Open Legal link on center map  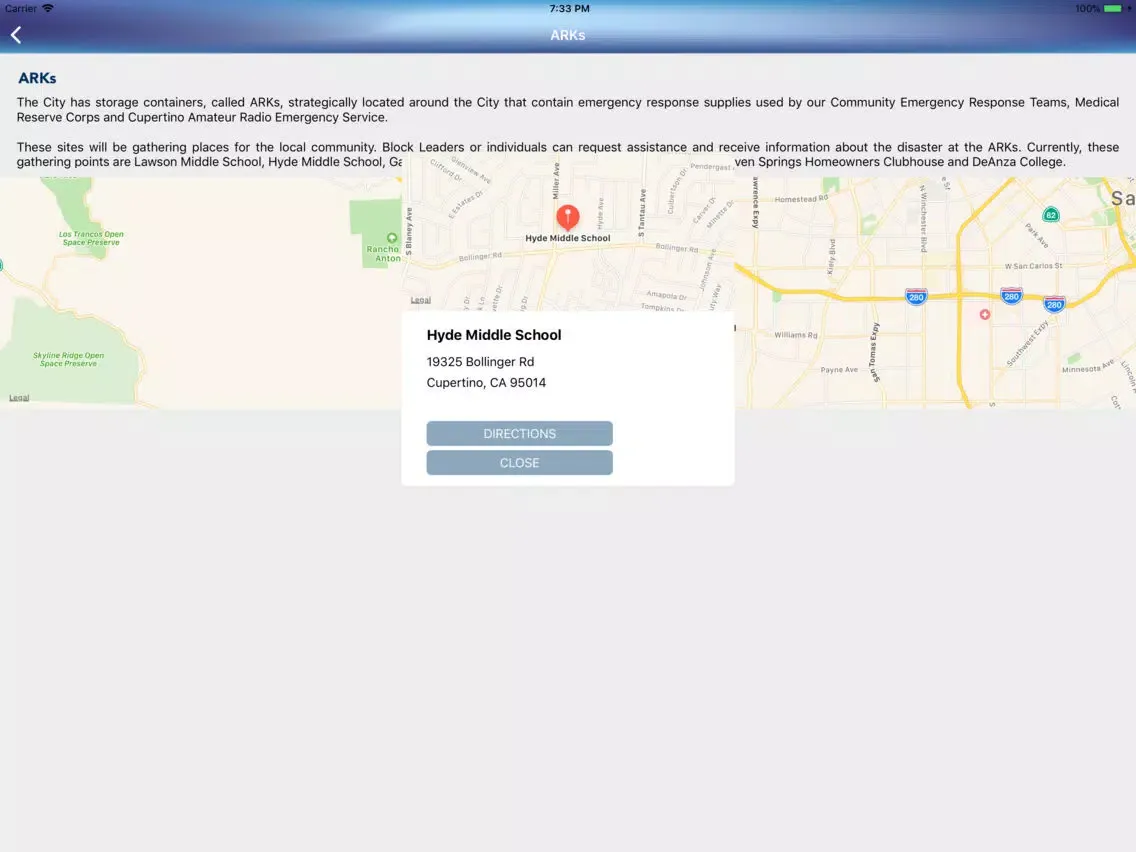click(x=420, y=300)
